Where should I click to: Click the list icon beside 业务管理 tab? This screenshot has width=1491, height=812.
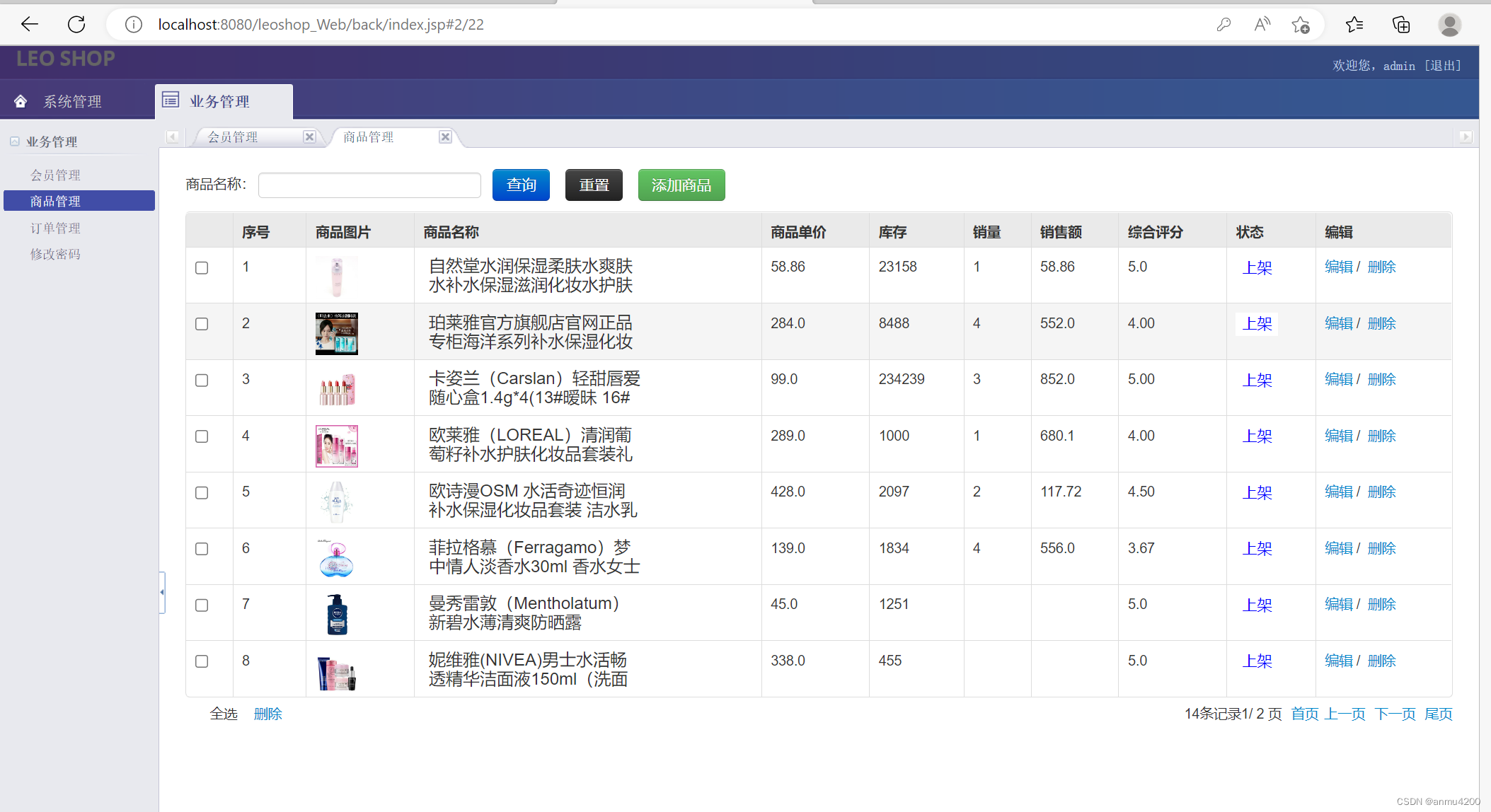tap(171, 100)
